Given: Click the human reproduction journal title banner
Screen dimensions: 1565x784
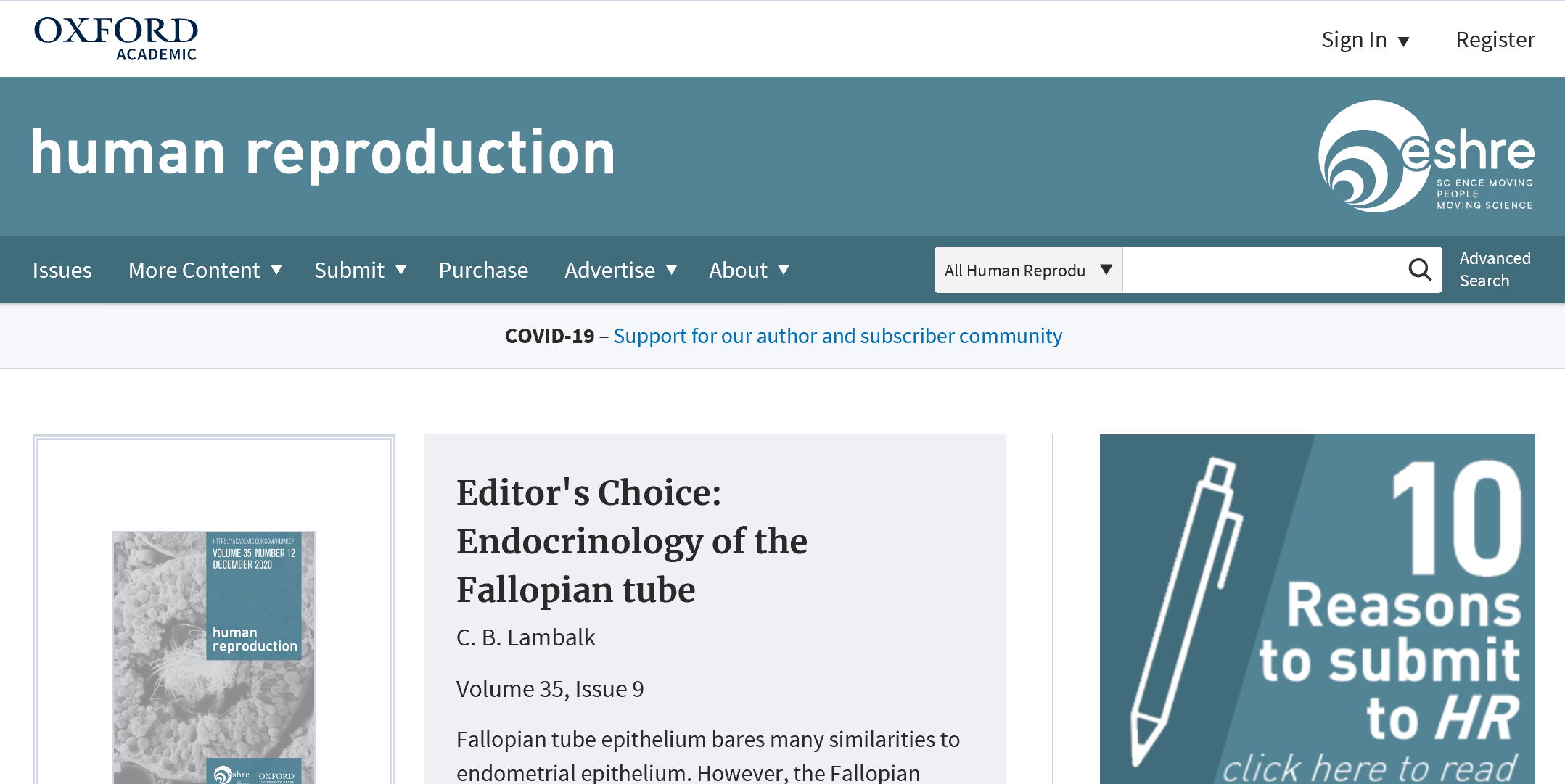Looking at the screenshot, I should tap(323, 153).
